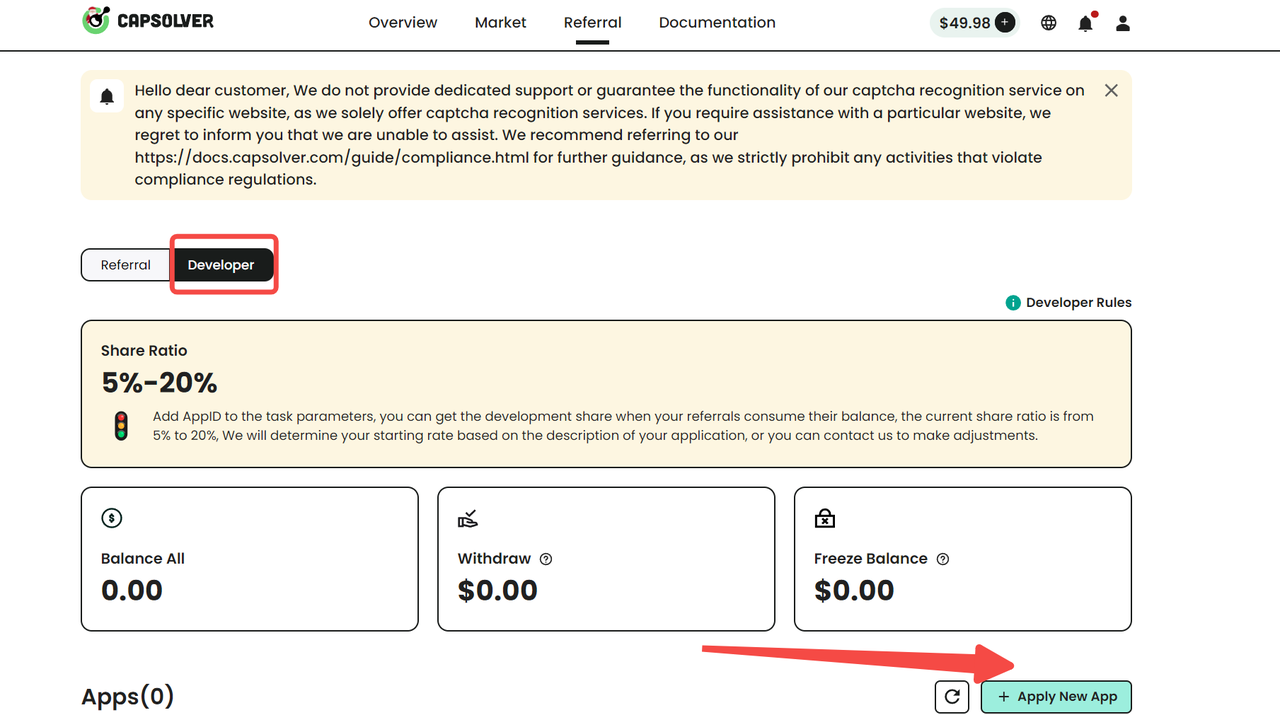Click the Developer Rules info icon
1280x715 pixels.
coord(1013,302)
